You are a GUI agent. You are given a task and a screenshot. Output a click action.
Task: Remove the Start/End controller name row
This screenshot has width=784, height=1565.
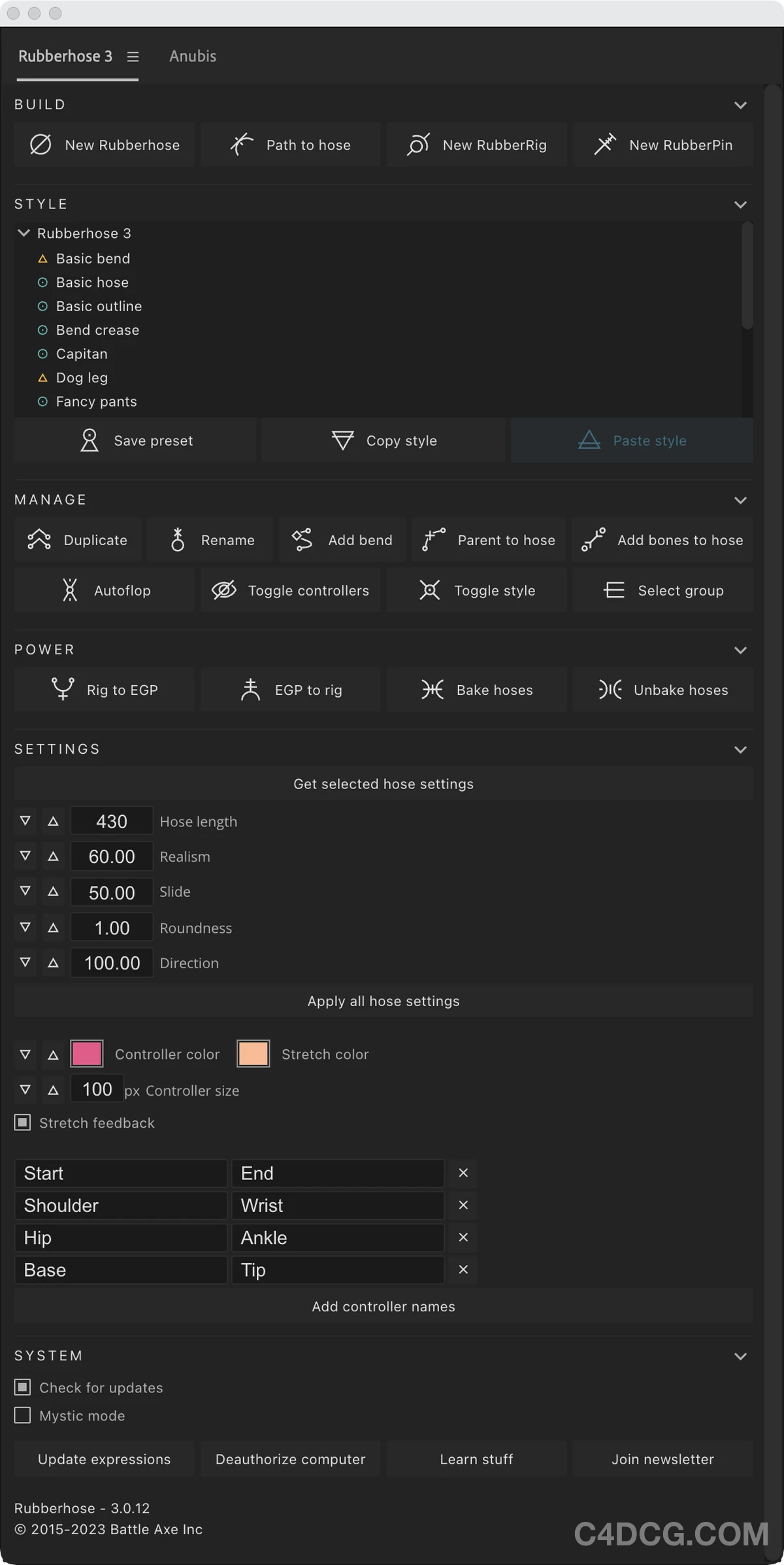point(463,1173)
